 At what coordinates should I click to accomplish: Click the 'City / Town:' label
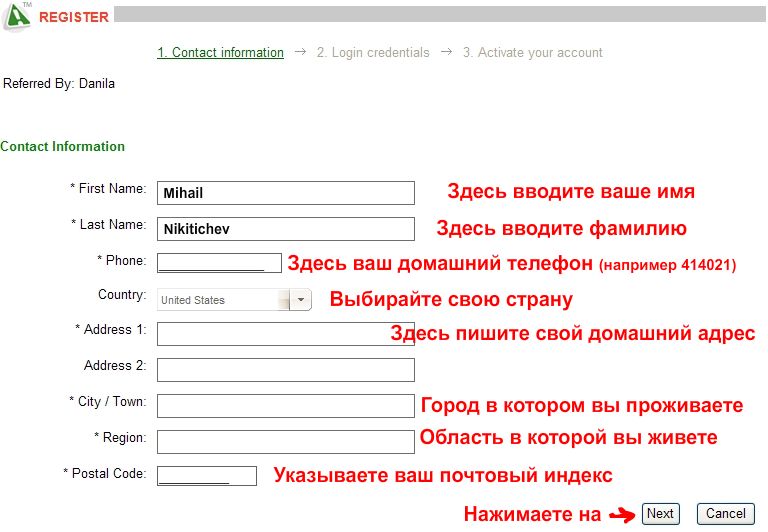108,401
